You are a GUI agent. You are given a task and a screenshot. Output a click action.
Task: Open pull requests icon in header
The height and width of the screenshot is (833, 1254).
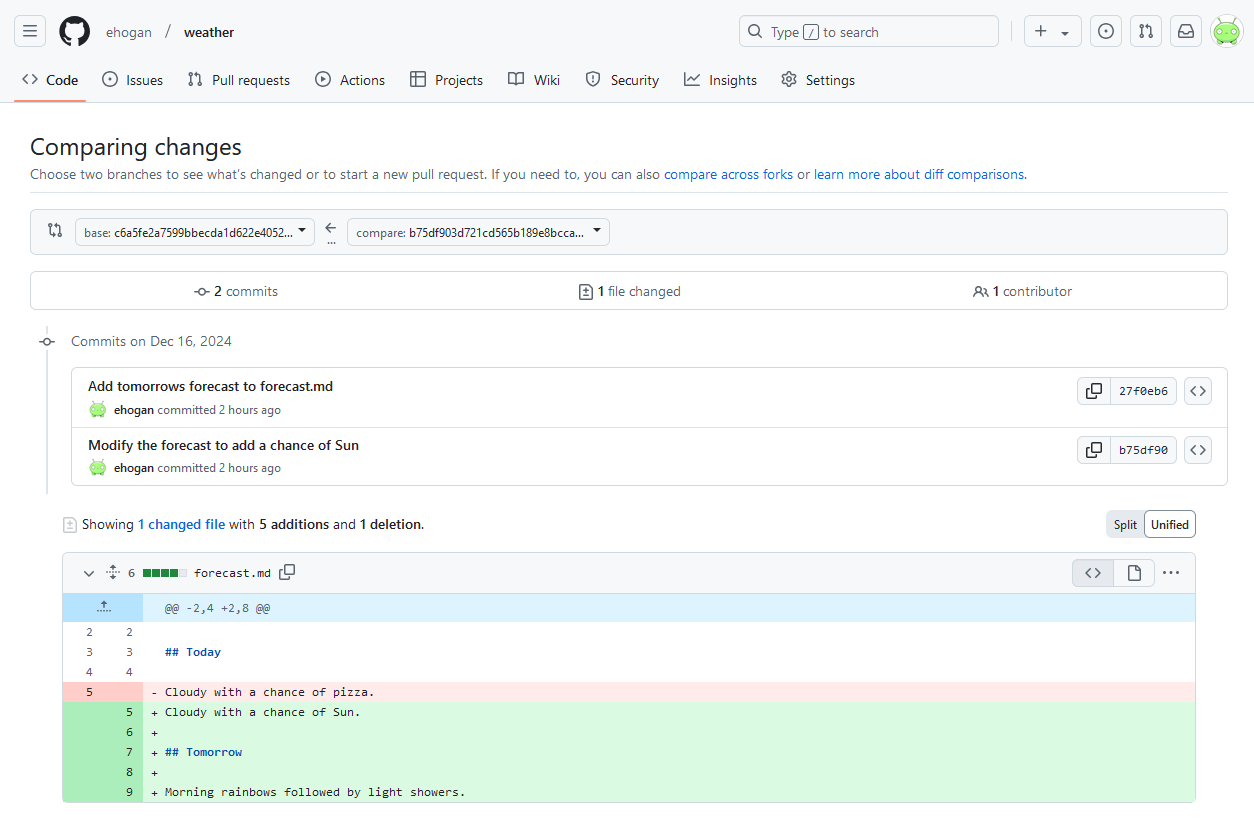[x=1146, y=31]
